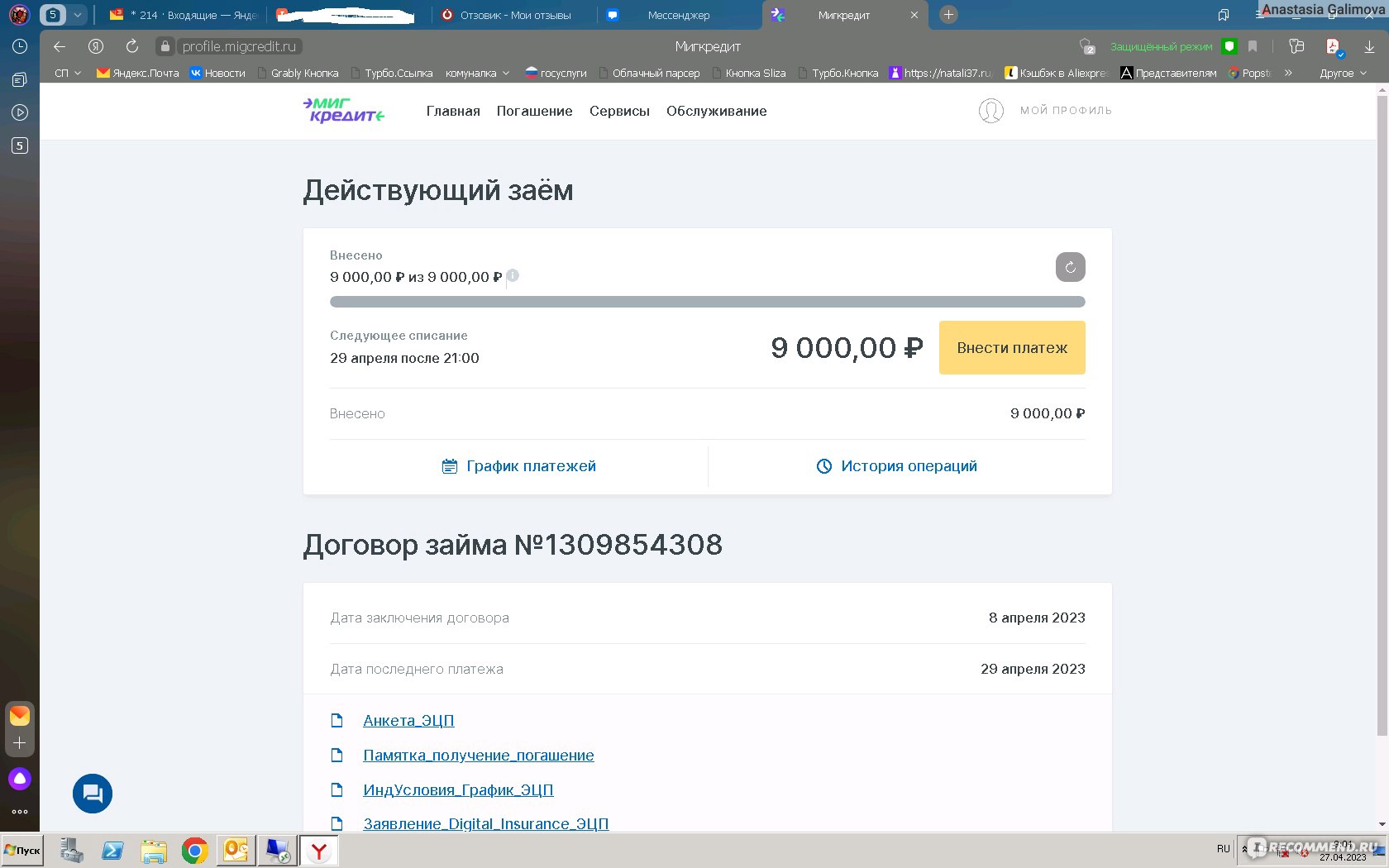Launch Google Chrome from taskbar

(194, 851)
